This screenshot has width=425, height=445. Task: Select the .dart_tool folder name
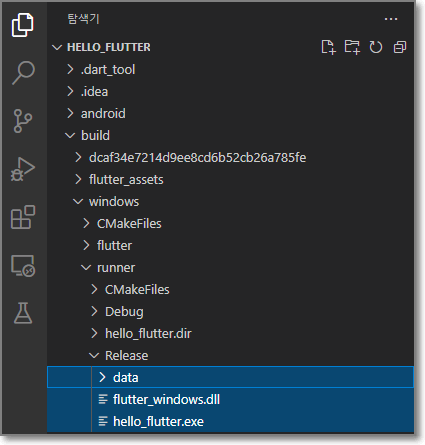pyautogui.click(x=108, y=70)
